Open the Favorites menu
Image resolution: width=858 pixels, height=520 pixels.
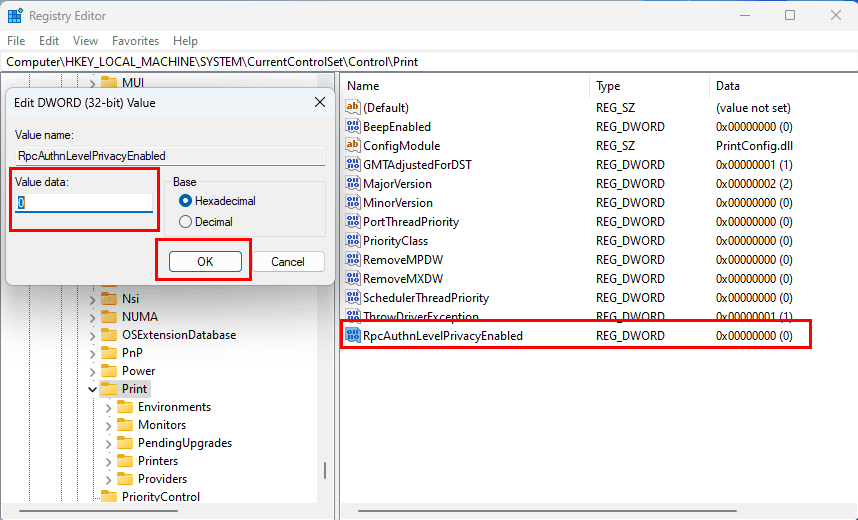[135, 41]
